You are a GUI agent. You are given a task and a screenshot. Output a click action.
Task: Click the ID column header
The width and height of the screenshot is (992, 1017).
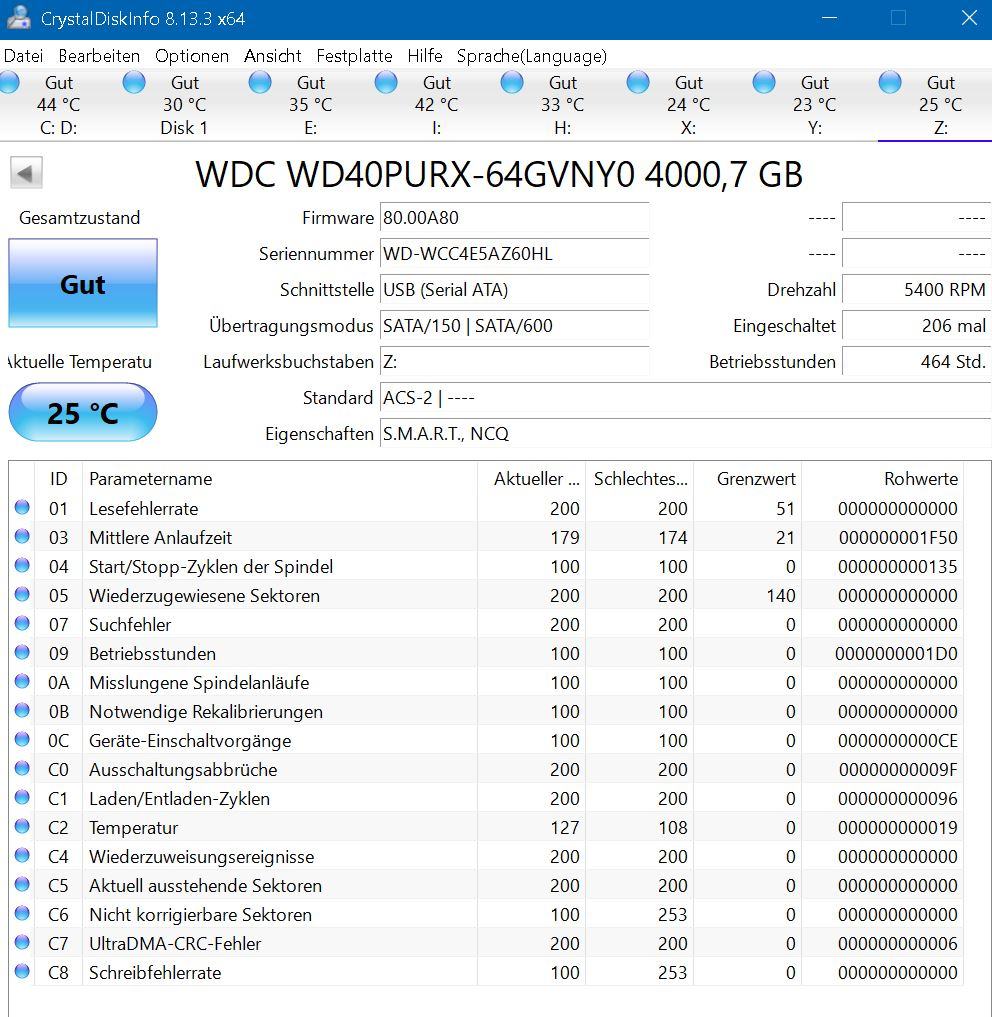coord(58,479)
